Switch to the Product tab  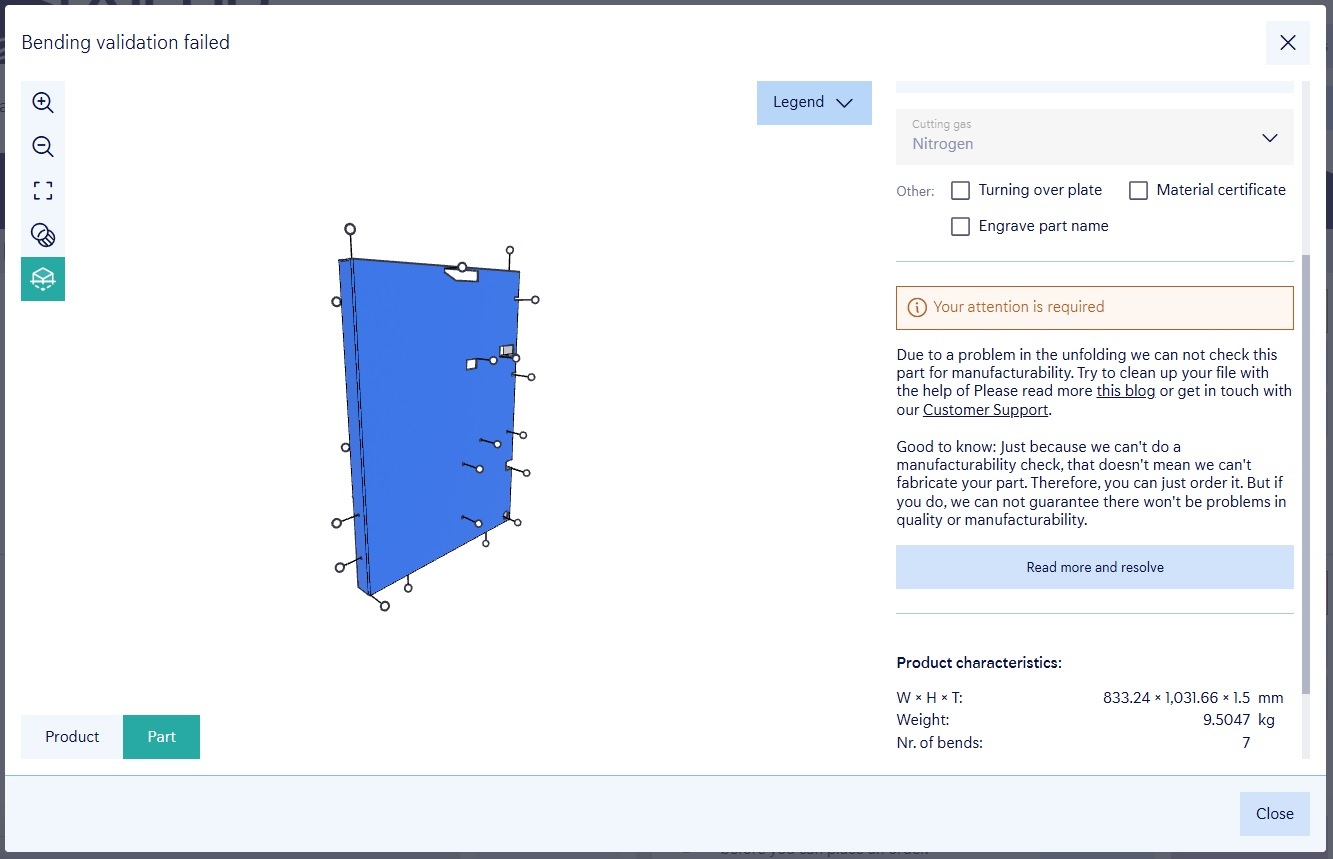click(72, 737)
